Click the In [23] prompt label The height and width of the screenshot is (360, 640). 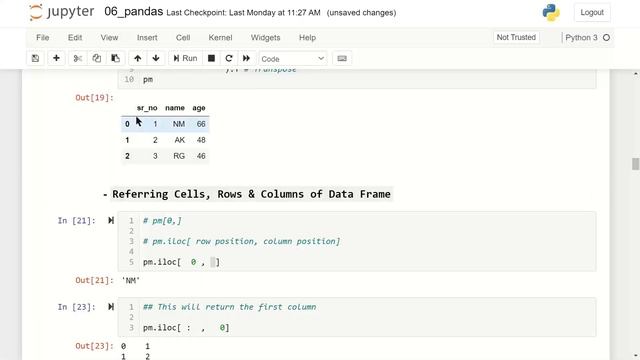pyautogui.click(x=76, y=307)
